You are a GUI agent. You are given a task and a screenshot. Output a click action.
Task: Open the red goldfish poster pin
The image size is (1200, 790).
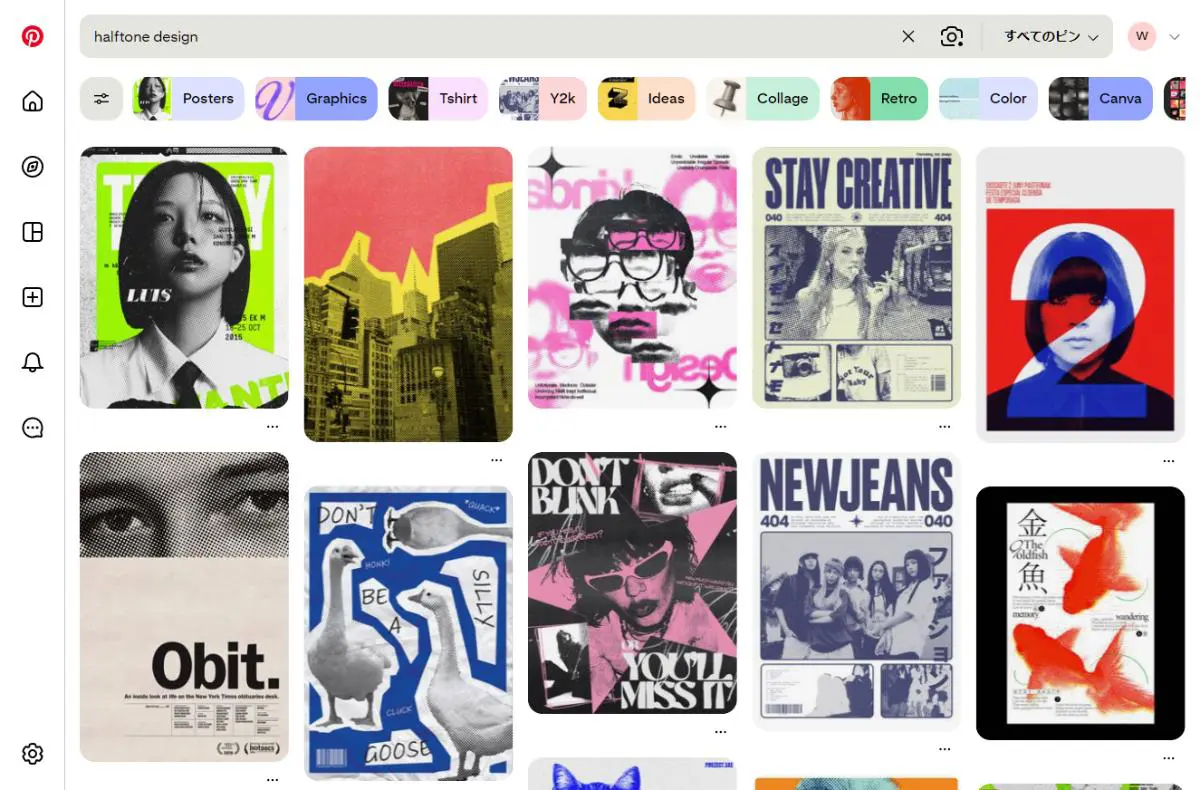pos(1080,613)
